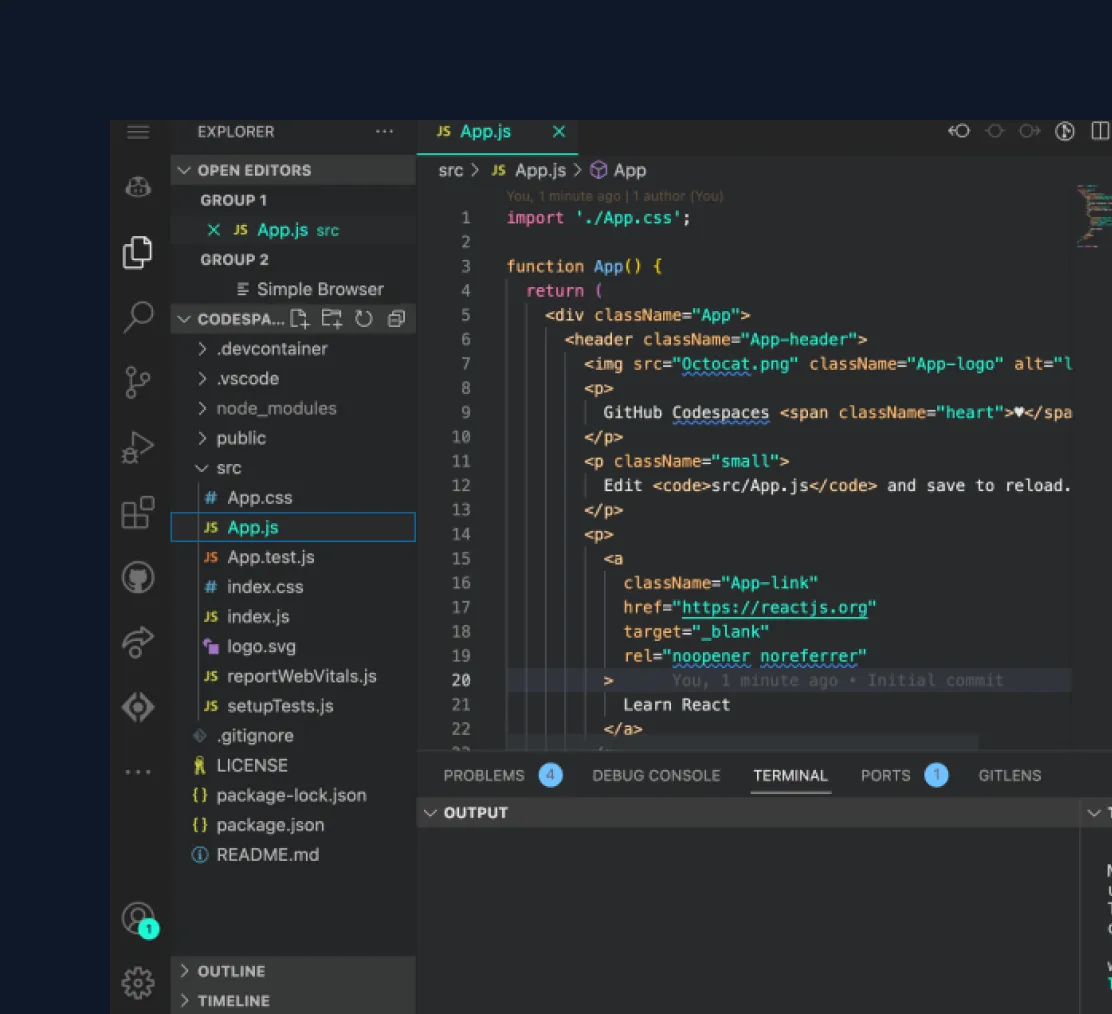1112x1014 pixels.
Task: Open the Search view in activity bar
Action: (138, 317)
